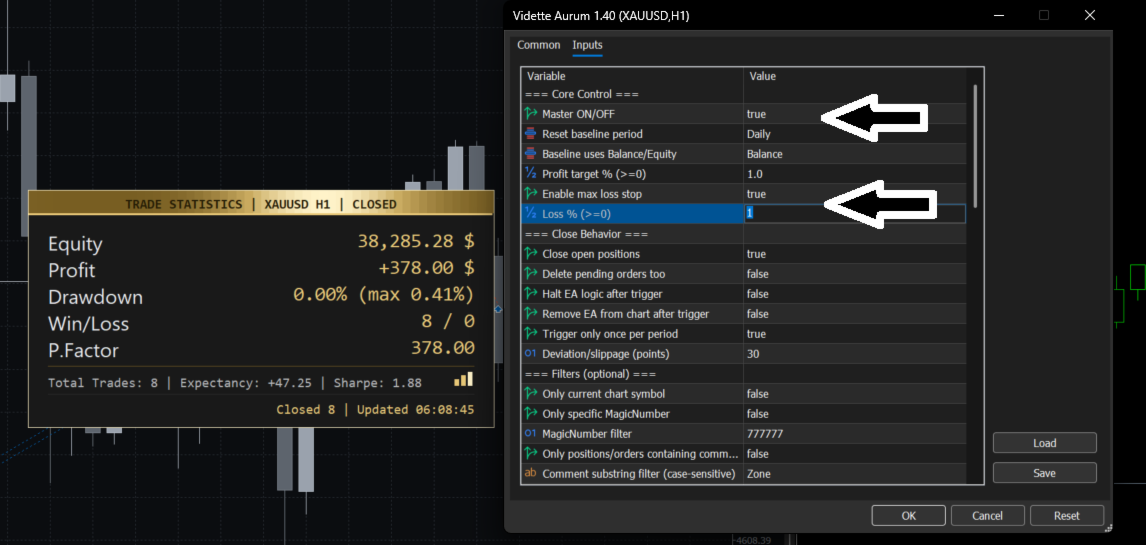Click the Delete pending orders too icon
Image resolution: width=1146 pixels, height=545 pixels.
click(x=531, y=274)
